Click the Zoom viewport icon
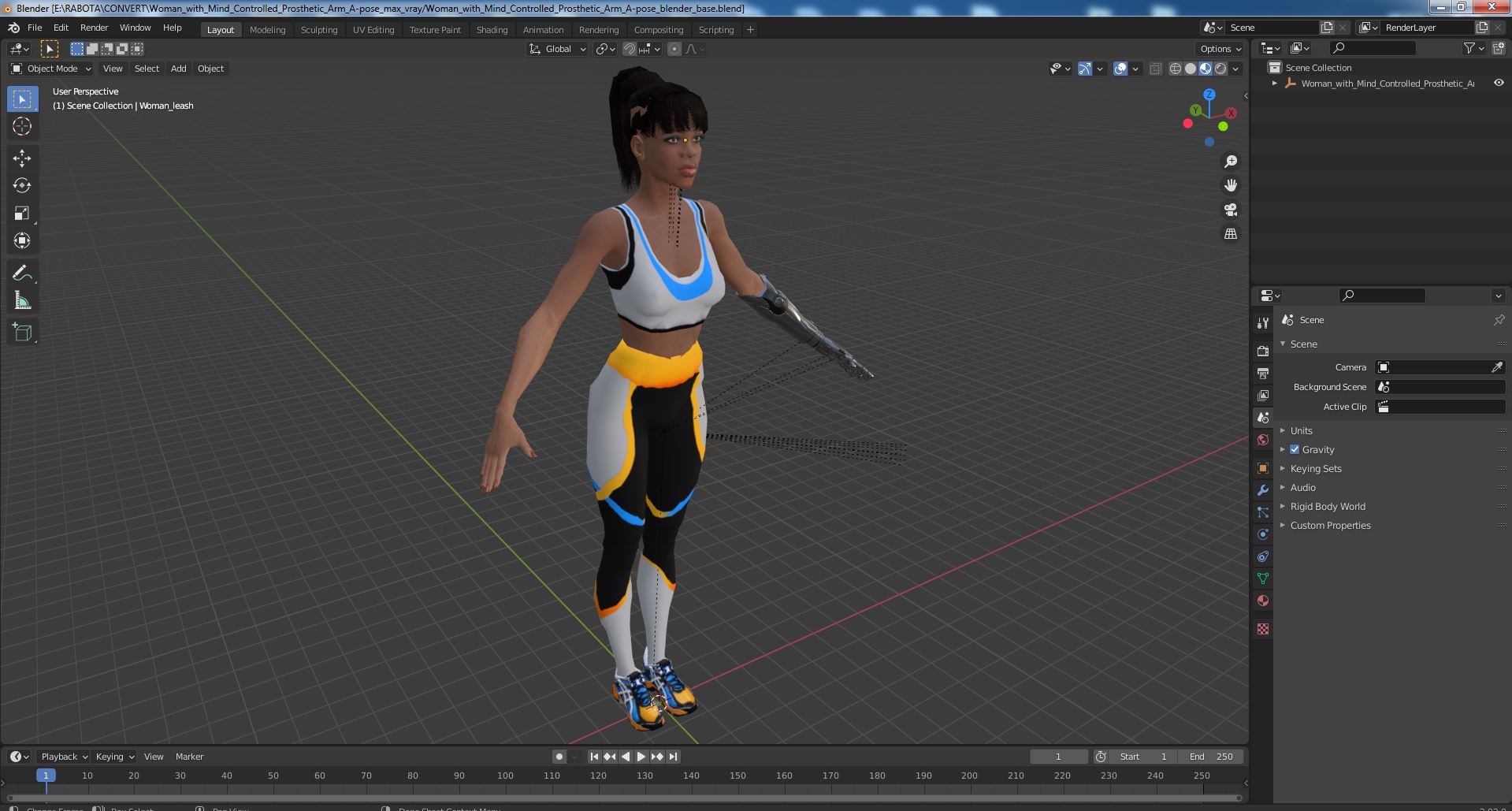Screen dimensions: 1512x811 click(x=1230, y=162)
